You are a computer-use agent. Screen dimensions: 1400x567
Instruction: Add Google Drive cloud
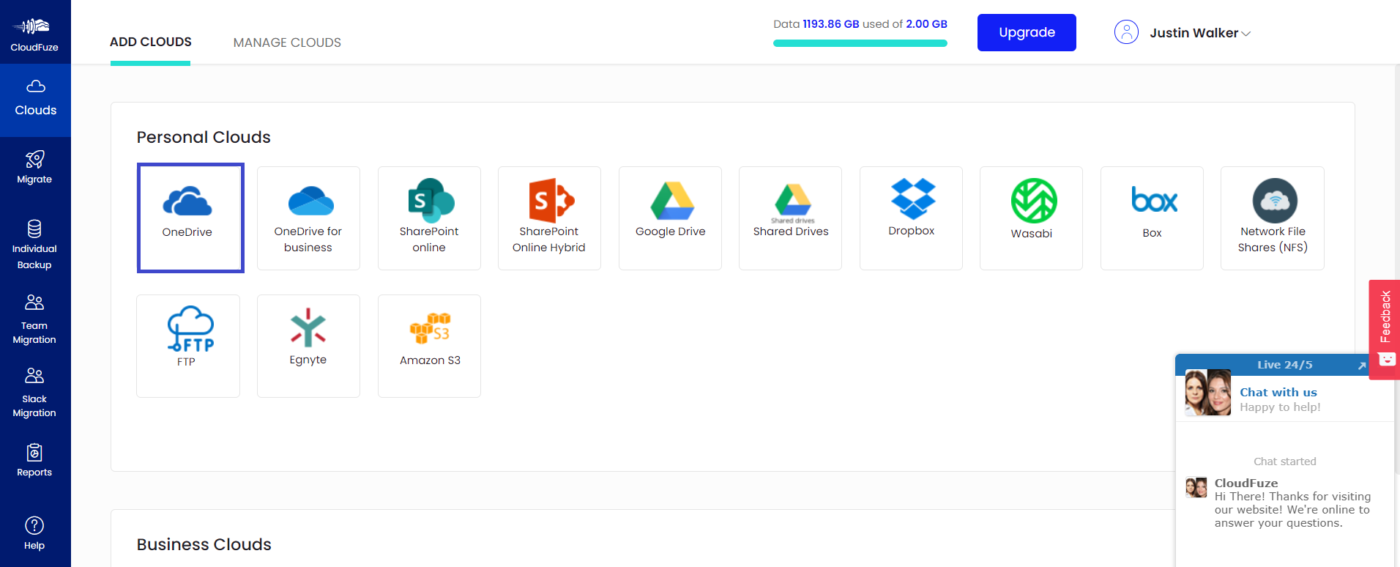click(x=670, y=218)
